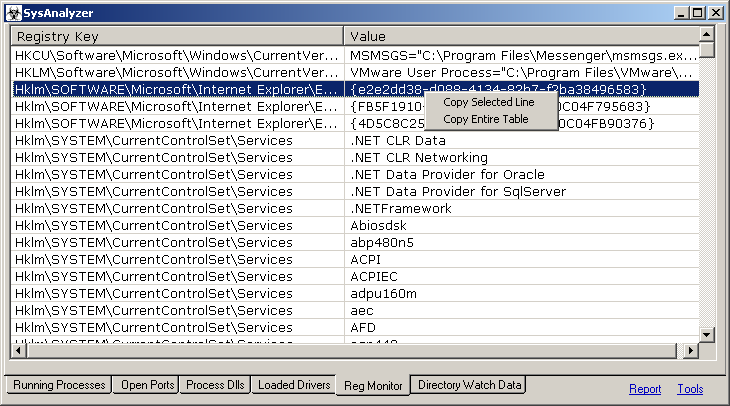Screen dimensions: 730x406
Task: Open the Loaded Drivers tab
Action: (293, 385)
